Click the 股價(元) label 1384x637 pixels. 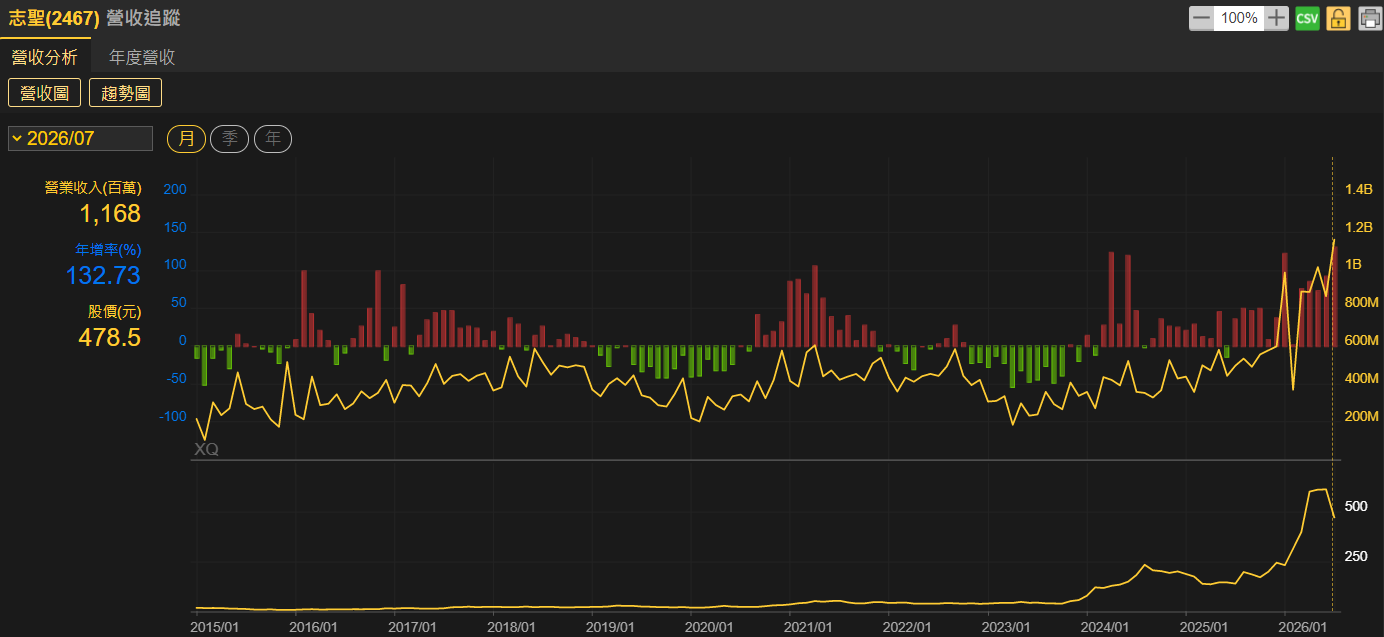(x=115, y=311)
